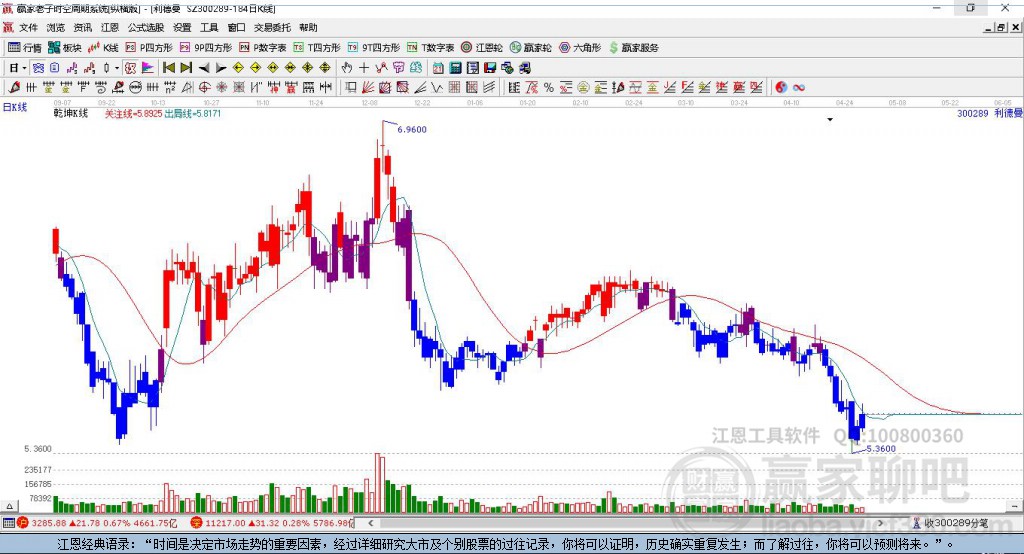Viewport: 1024px width, 554px height.
Task: Select the zigzag wave line tool
Action: click(437, 88)
